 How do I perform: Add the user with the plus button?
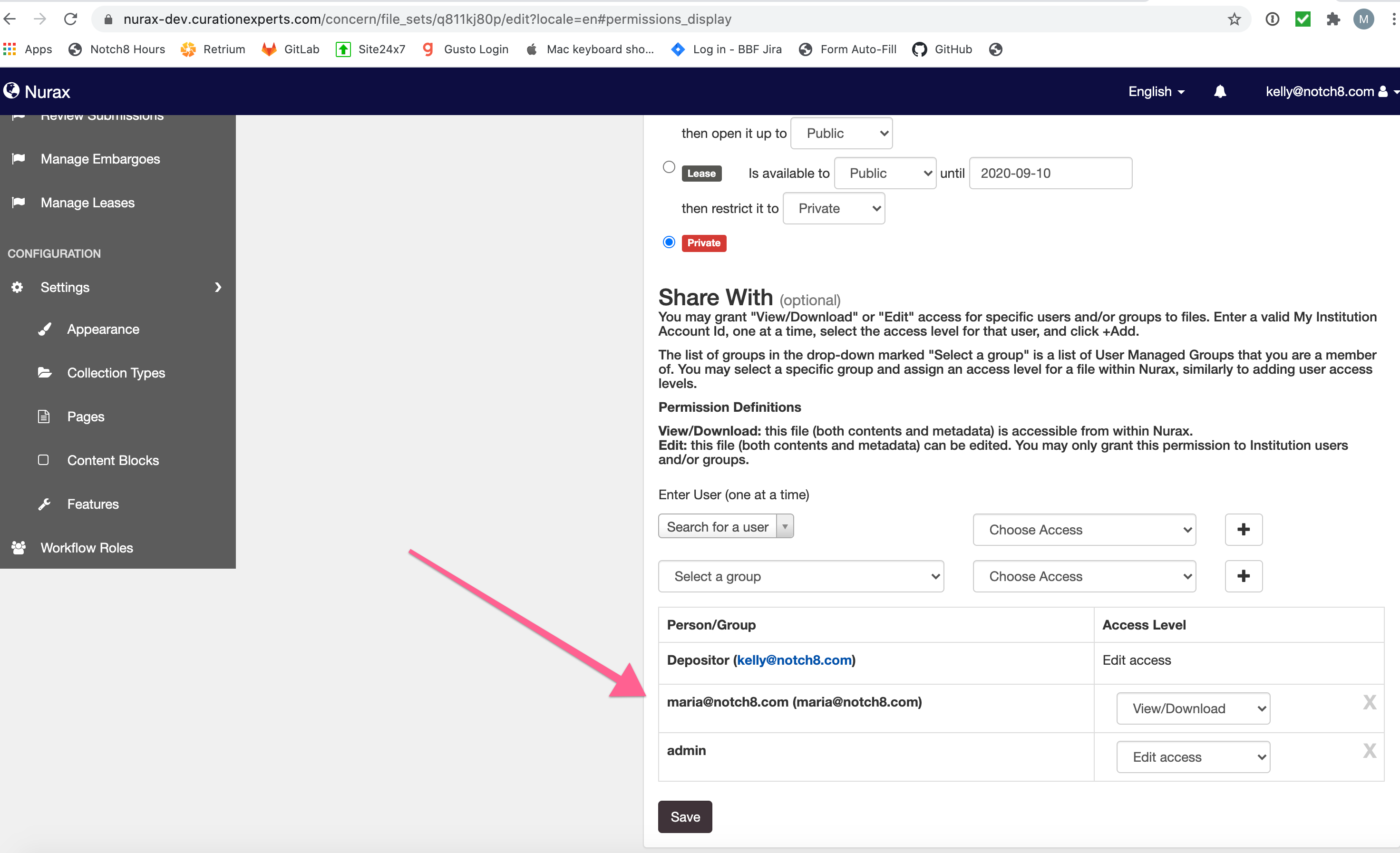pyautogui.click(x=1243, y=529)
